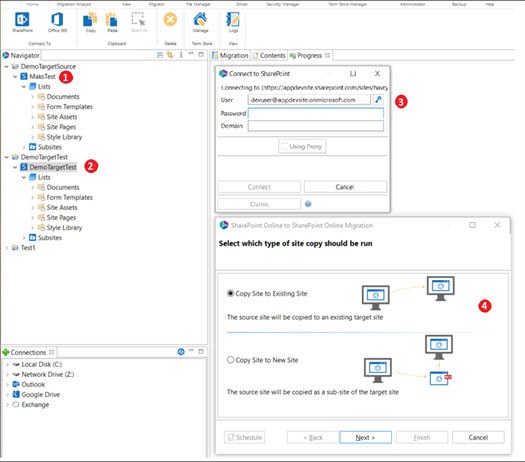Click Cancel in migration wizard
The image size is (525, 462).
pos(478,437)
